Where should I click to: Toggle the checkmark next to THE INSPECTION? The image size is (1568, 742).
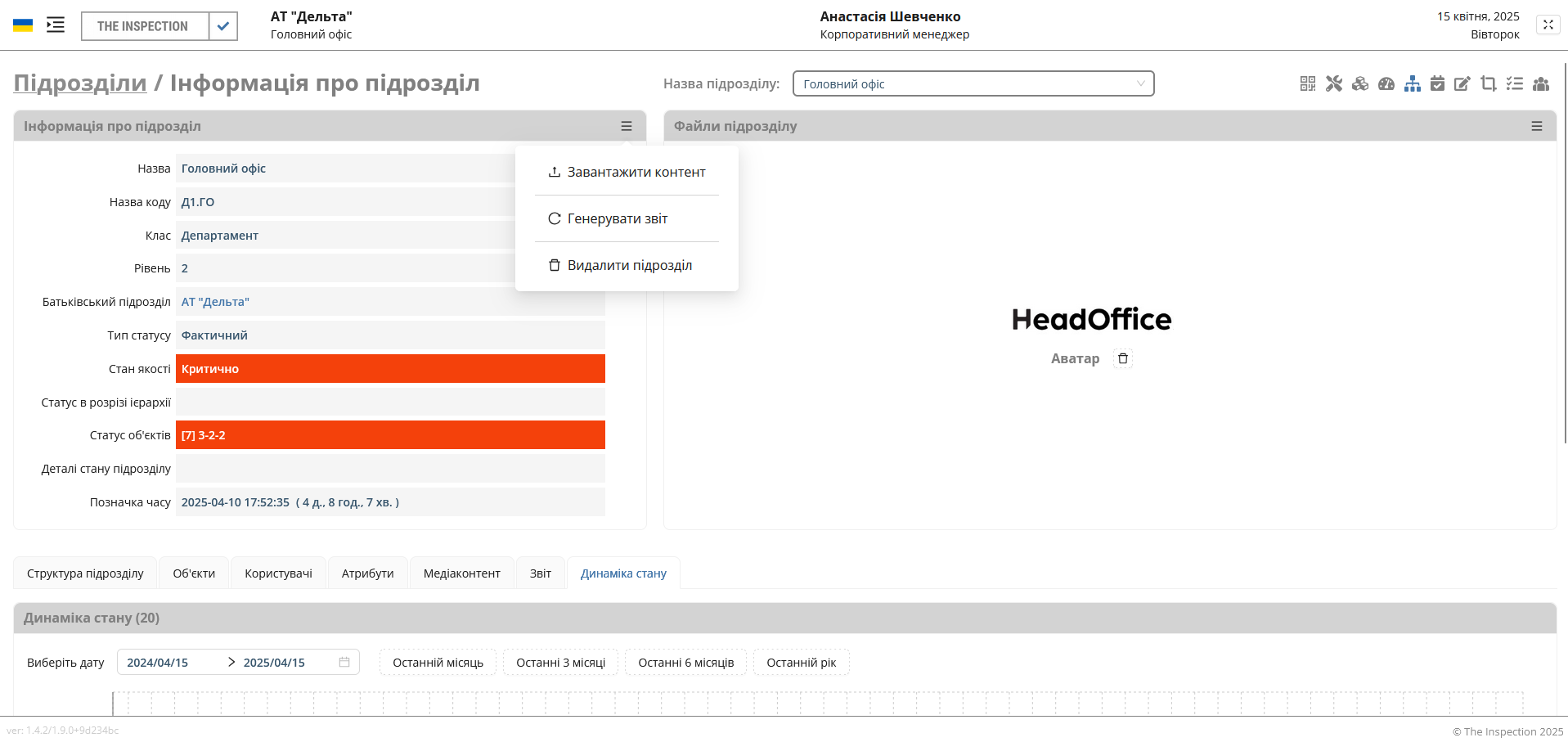pos(222,26)
